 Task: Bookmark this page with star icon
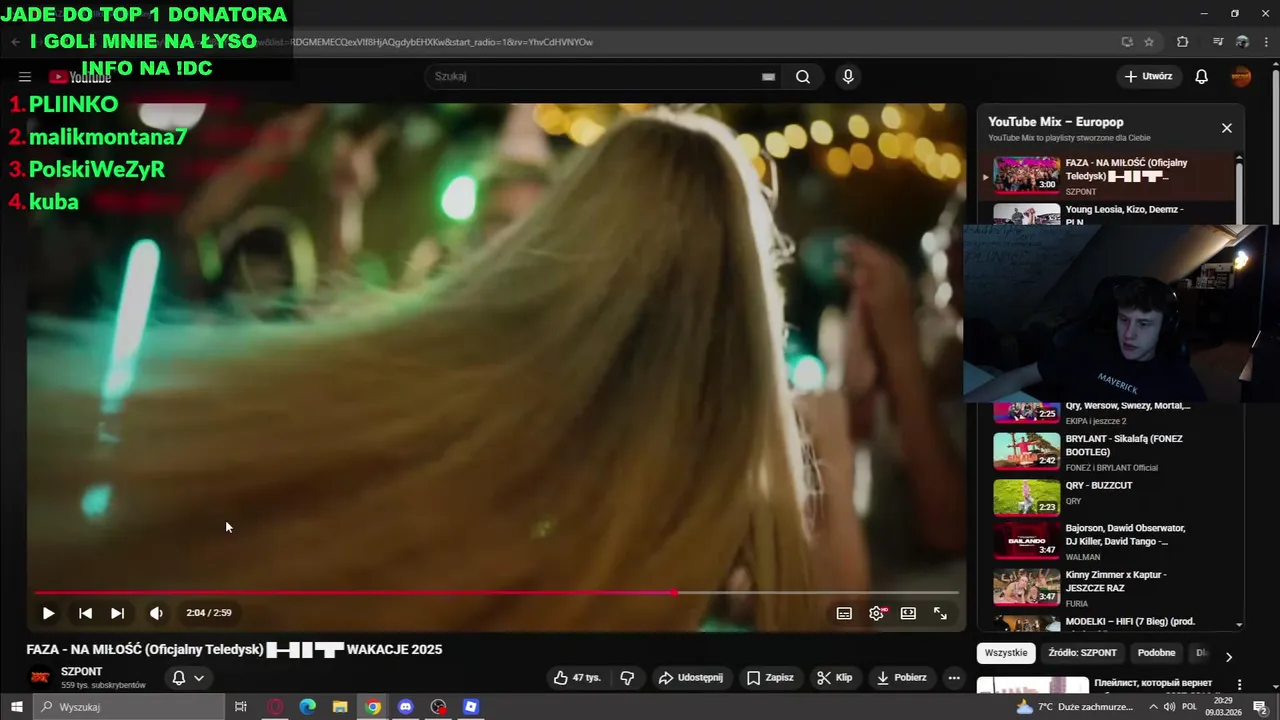1149,42
